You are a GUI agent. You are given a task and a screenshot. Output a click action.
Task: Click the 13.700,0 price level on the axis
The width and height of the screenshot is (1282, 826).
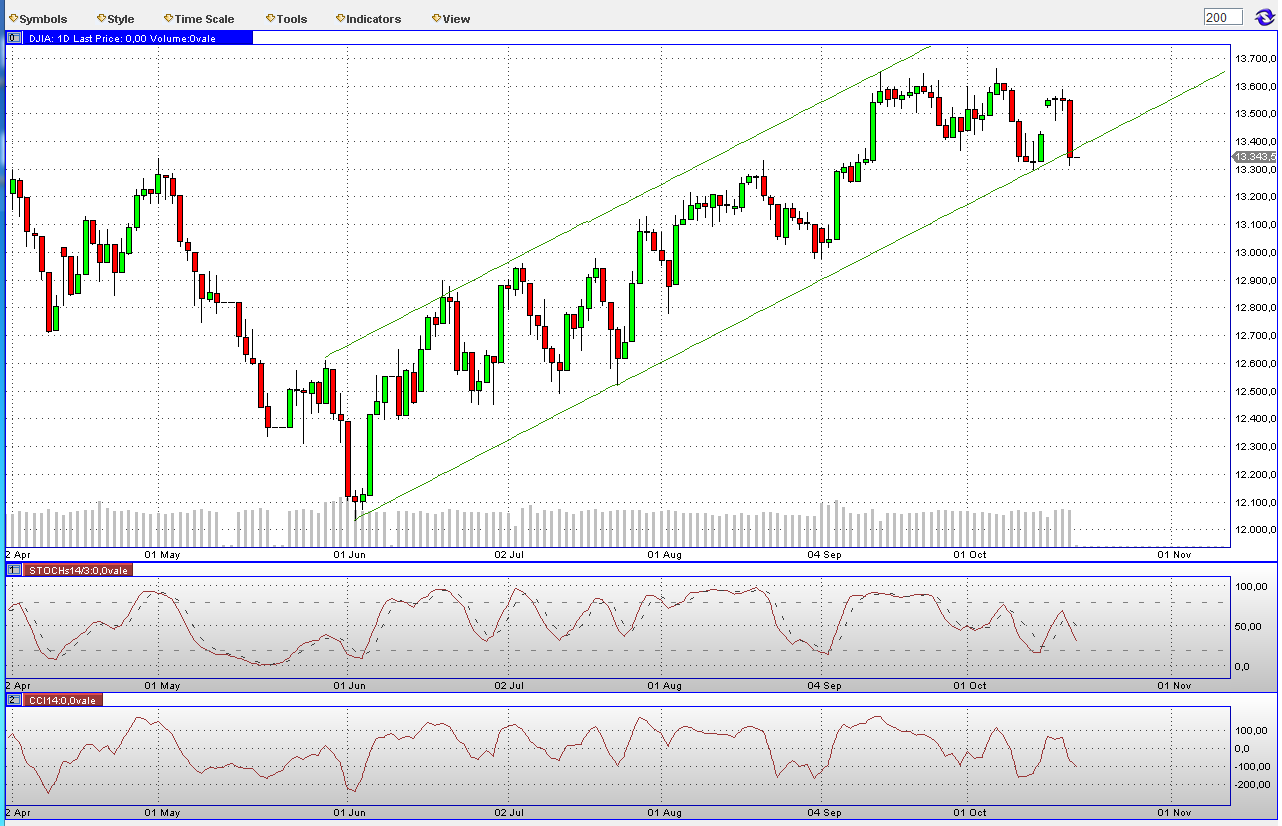click(x=1253, y=59)
